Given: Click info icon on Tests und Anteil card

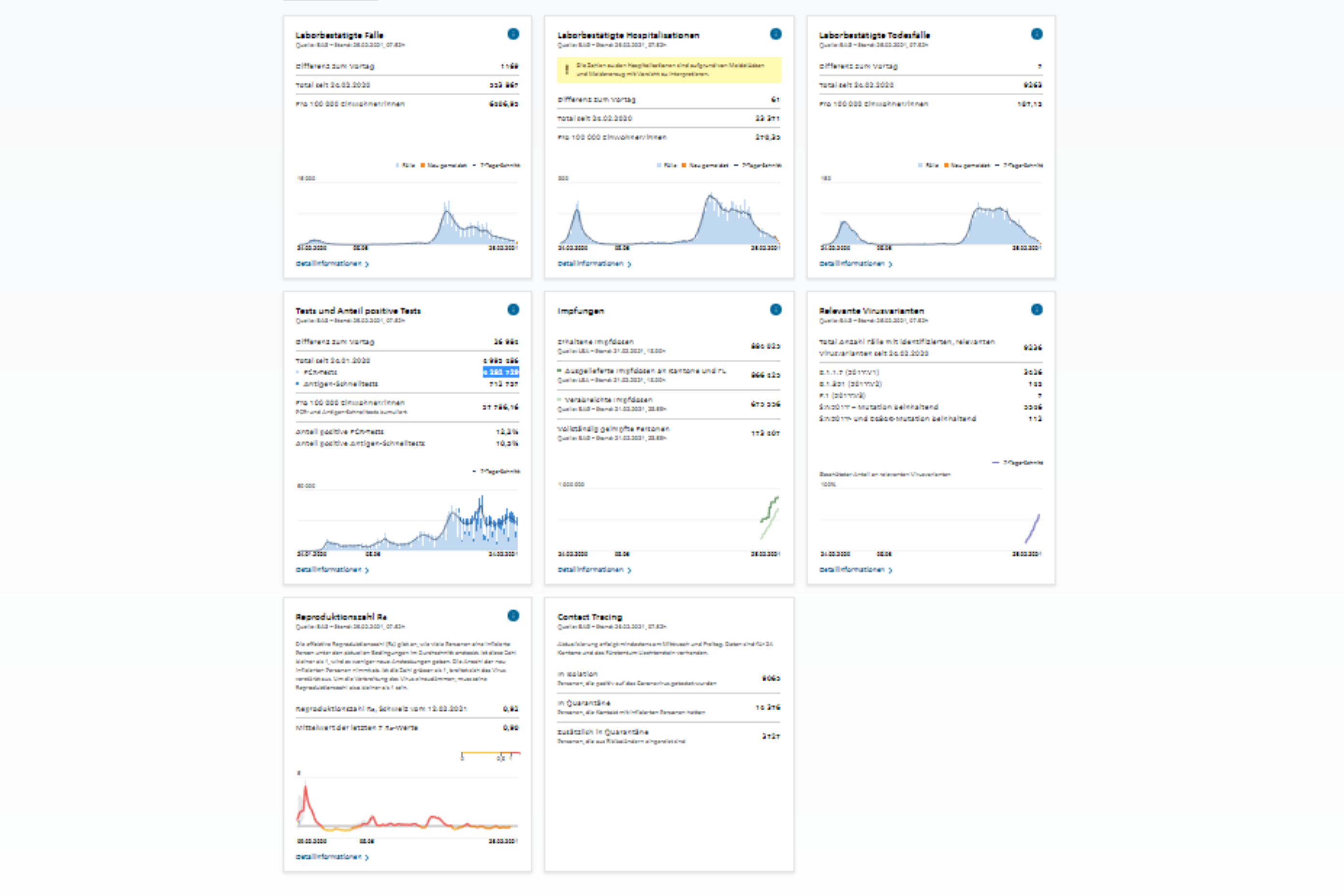Looking at the screenshot, I should click(513, 310).
